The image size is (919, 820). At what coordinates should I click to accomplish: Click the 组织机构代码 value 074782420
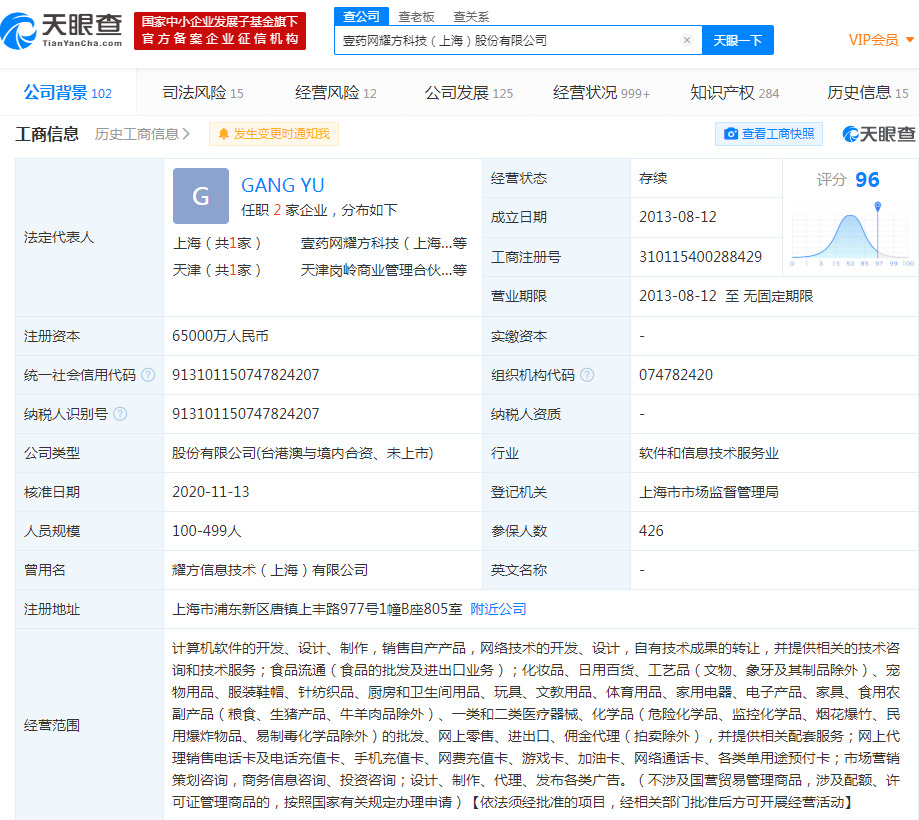coord(676,375)
